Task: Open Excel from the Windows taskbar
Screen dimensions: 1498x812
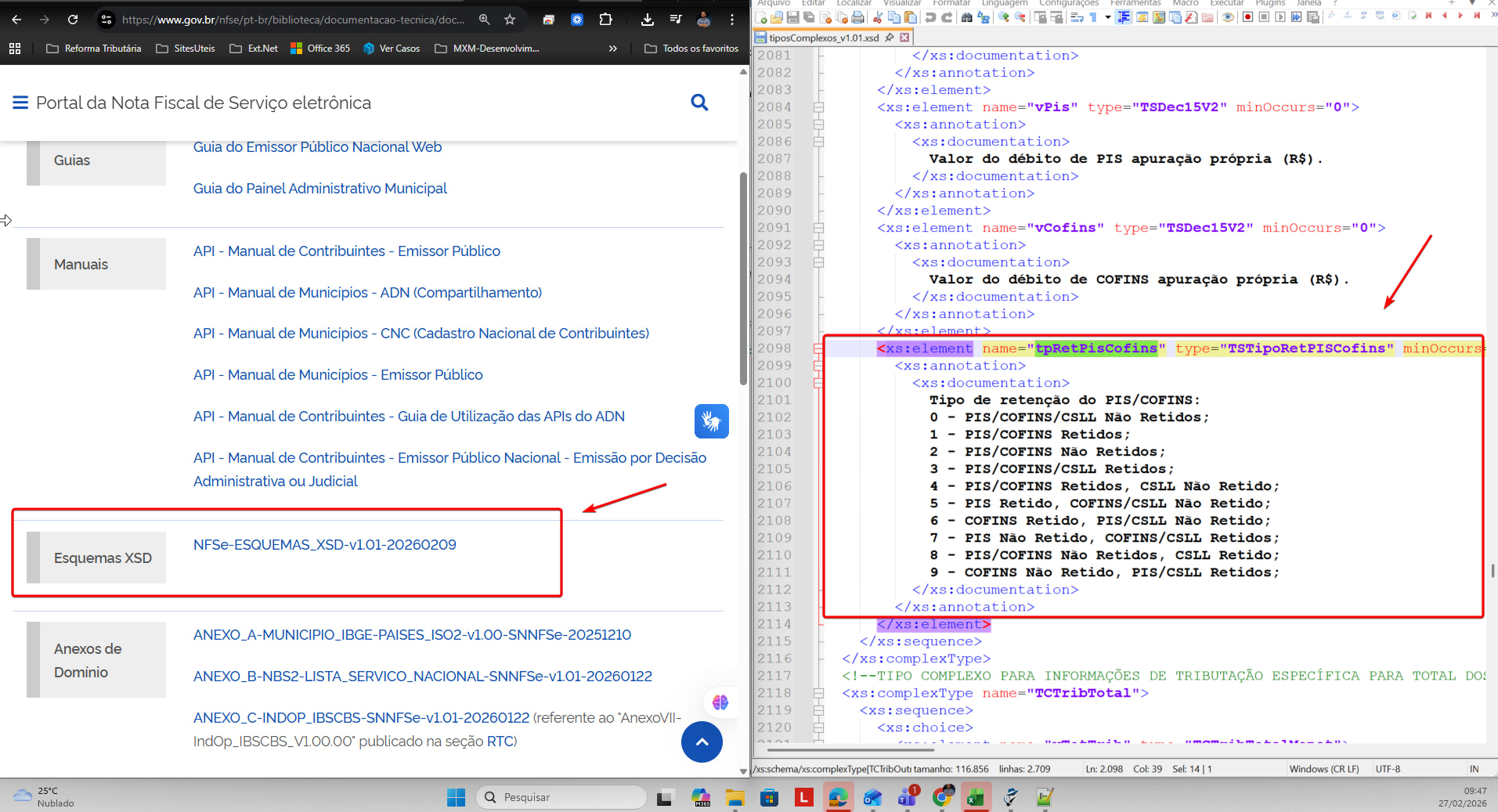Action: tap(976, 797)
